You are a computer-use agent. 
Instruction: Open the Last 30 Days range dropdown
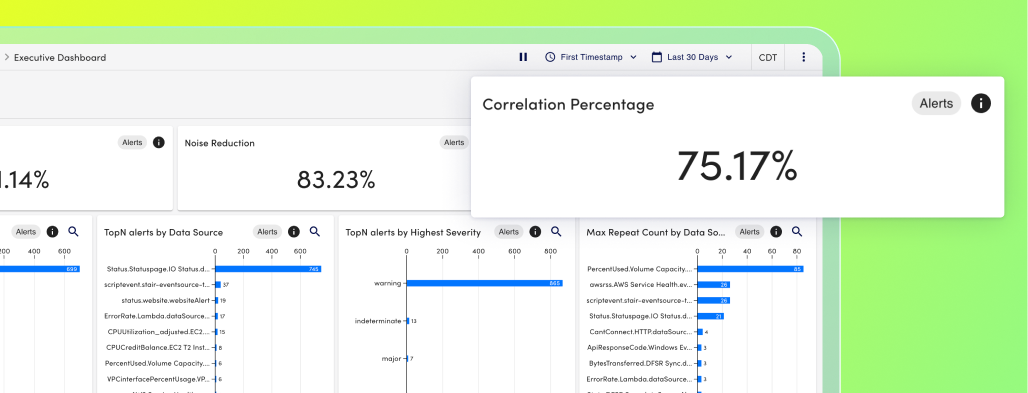(x=692, y=57)
